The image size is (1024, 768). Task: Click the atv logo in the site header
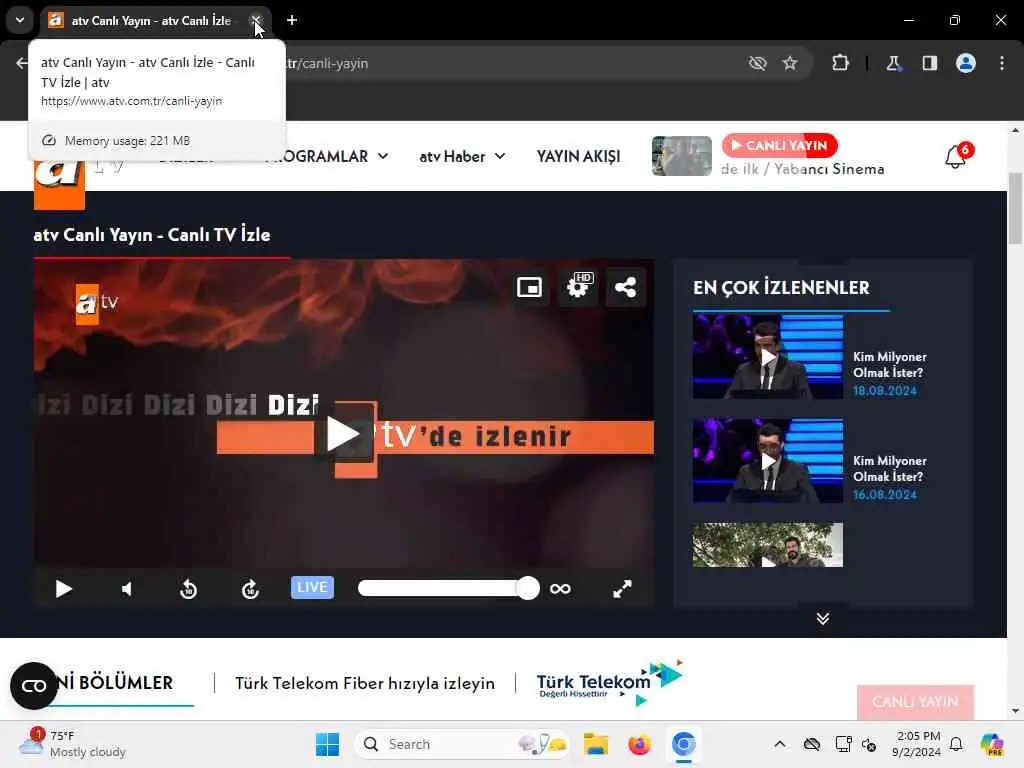pyautogui.click(x=59, y=185)
